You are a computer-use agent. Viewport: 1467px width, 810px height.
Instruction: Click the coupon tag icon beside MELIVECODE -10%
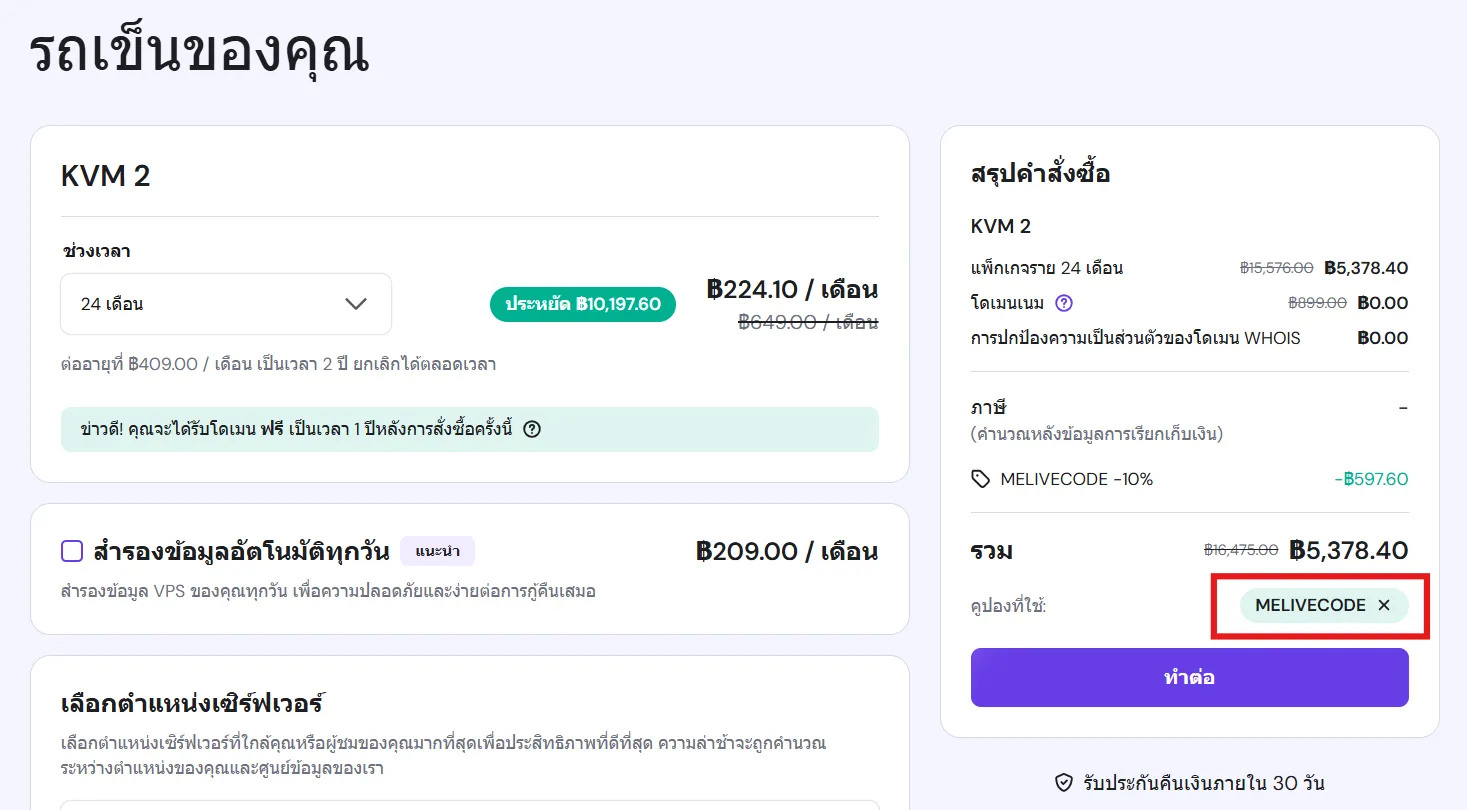coord(980,479)
